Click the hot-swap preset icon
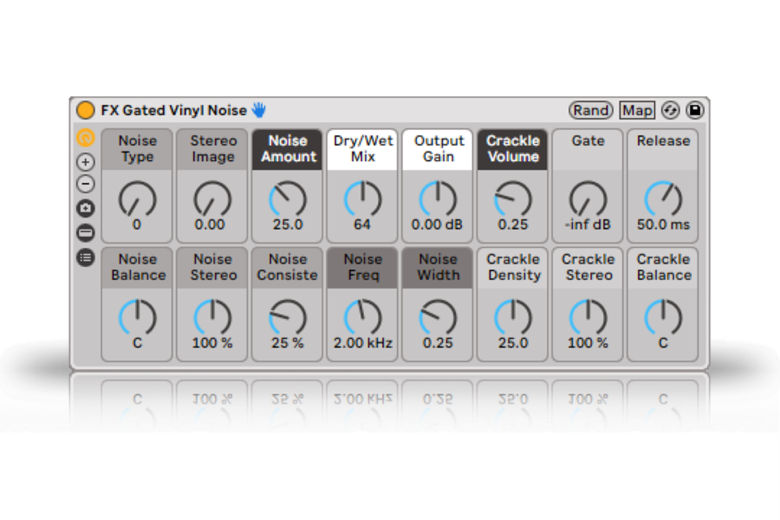Image resolution: width=780 pixels, height=520 pixels. point(670,110)
